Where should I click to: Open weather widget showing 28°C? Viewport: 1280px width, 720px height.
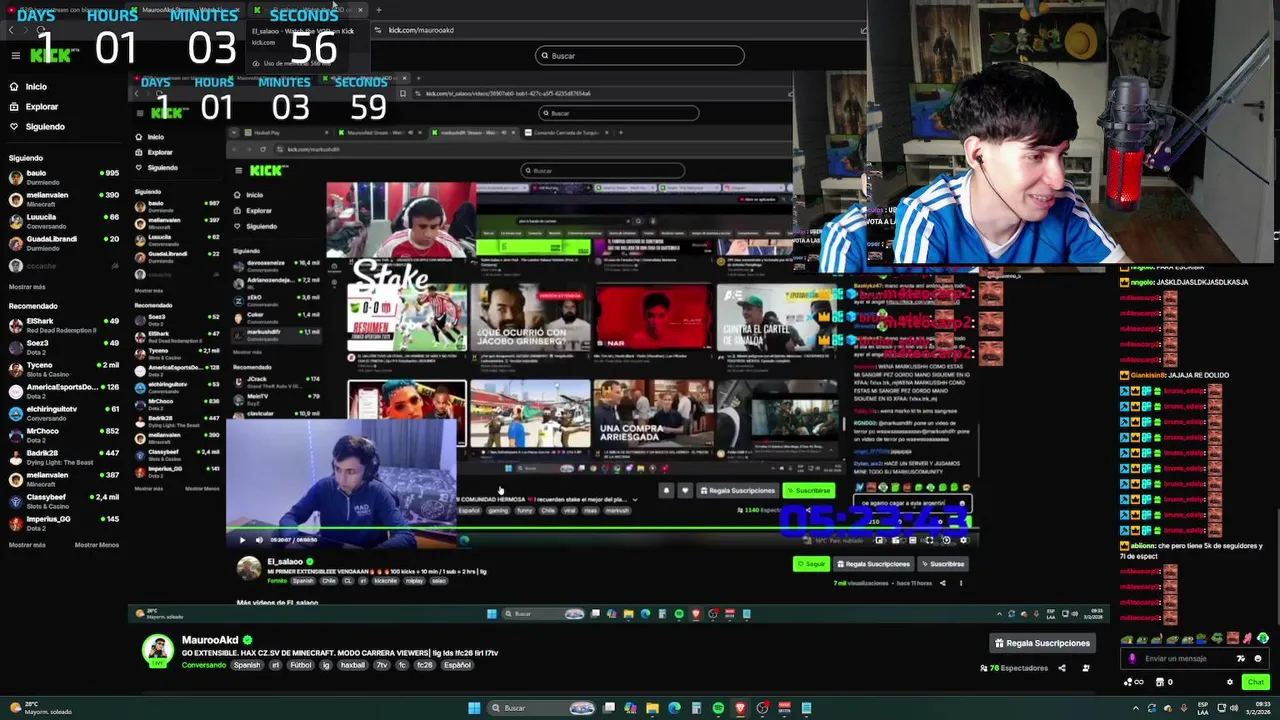click(x=40, y=708)
